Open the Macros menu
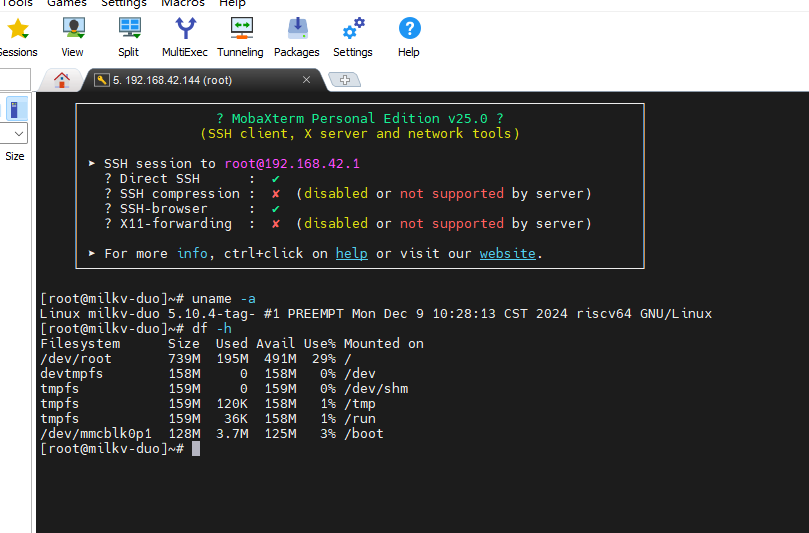This screenshot has width=809, height=533. coord(183,4)
